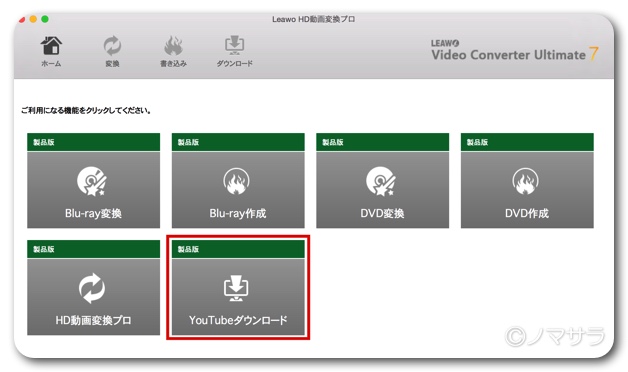Open the 書き込み burn toolbar icon
Viewport: 628px width, 372px height.
point(173,46)
